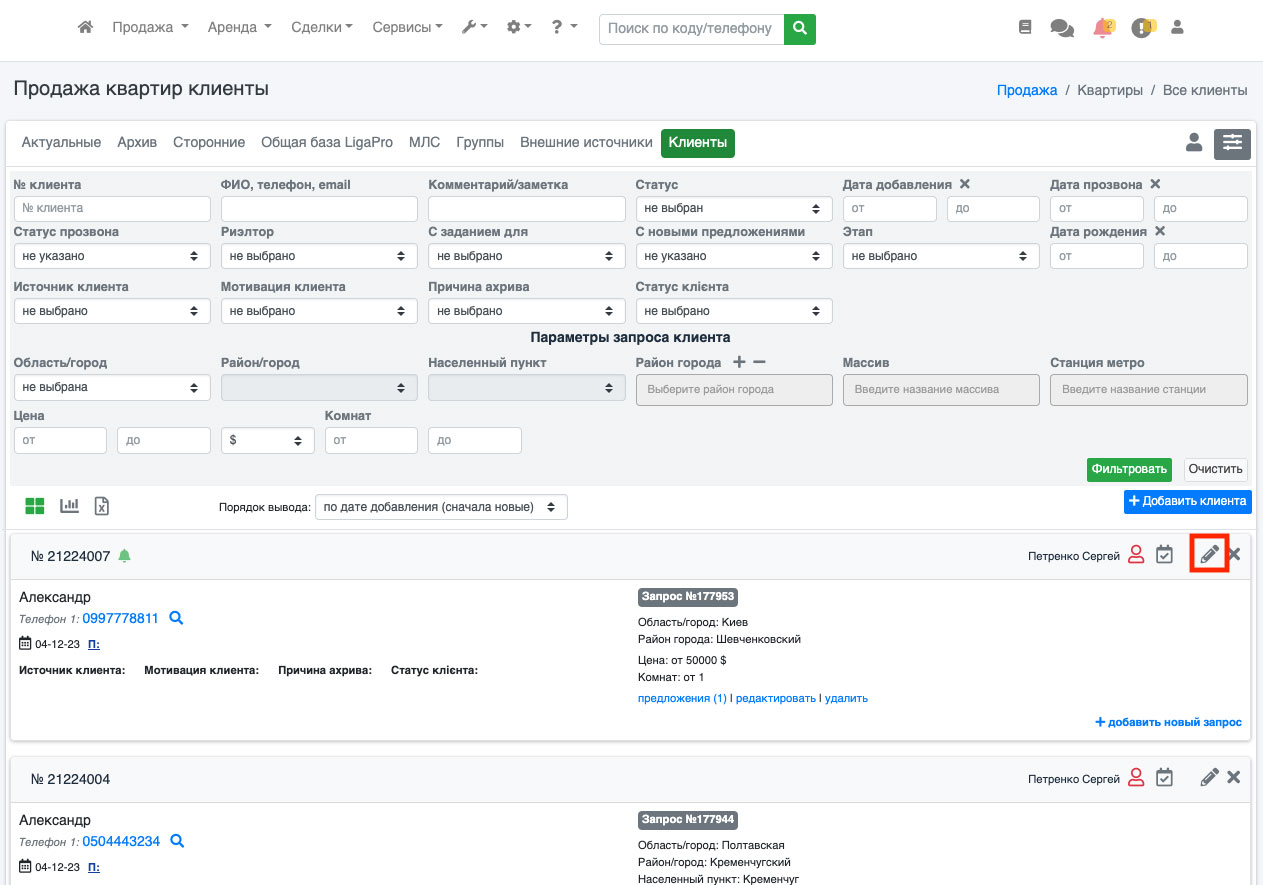This screenshot has height=885, width=1263.
Task: Search phone 0997778811 with magnifier icon
Action: pyautogui.click(x=177, y=618)
